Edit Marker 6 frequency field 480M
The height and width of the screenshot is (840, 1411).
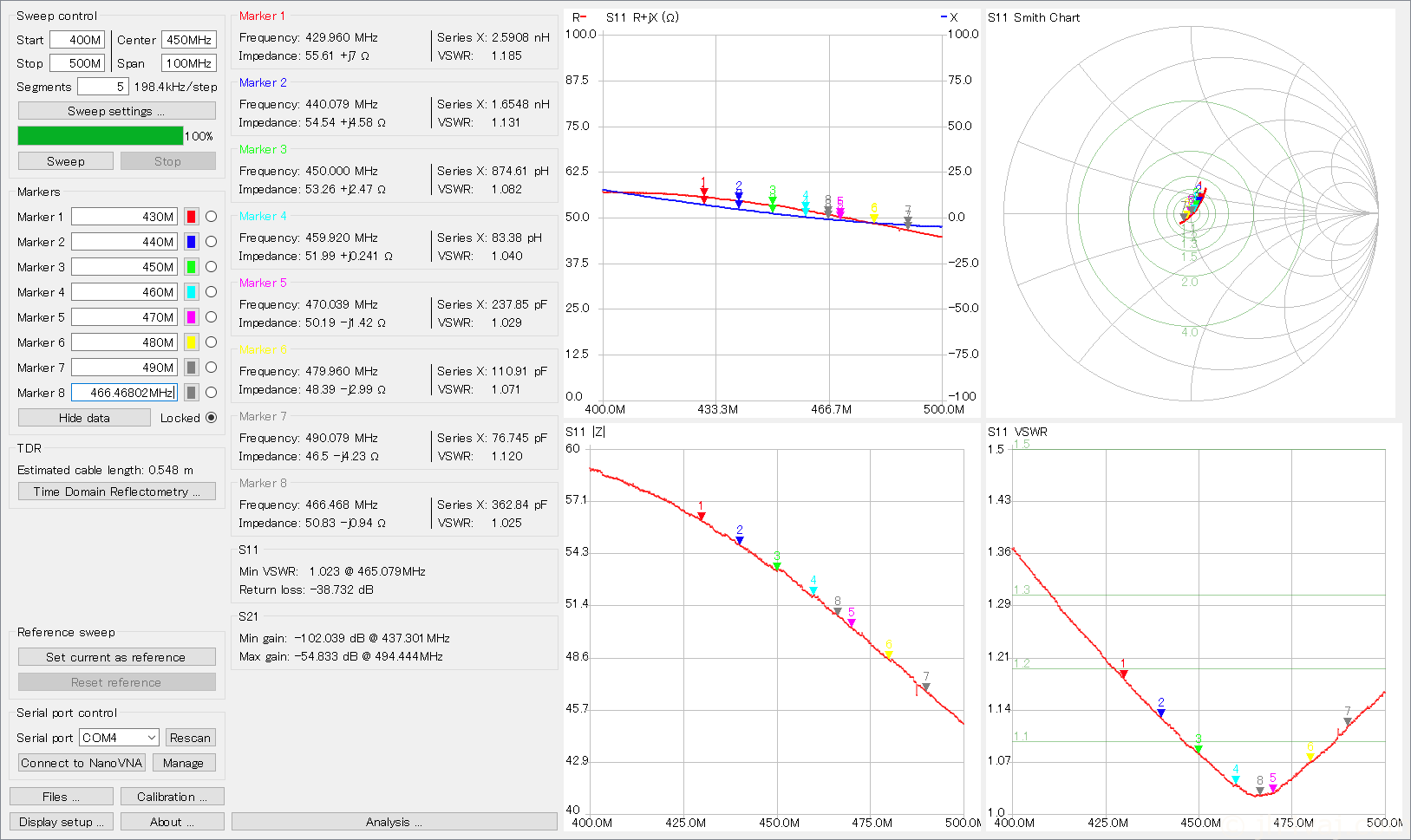(x=124, y=342)
